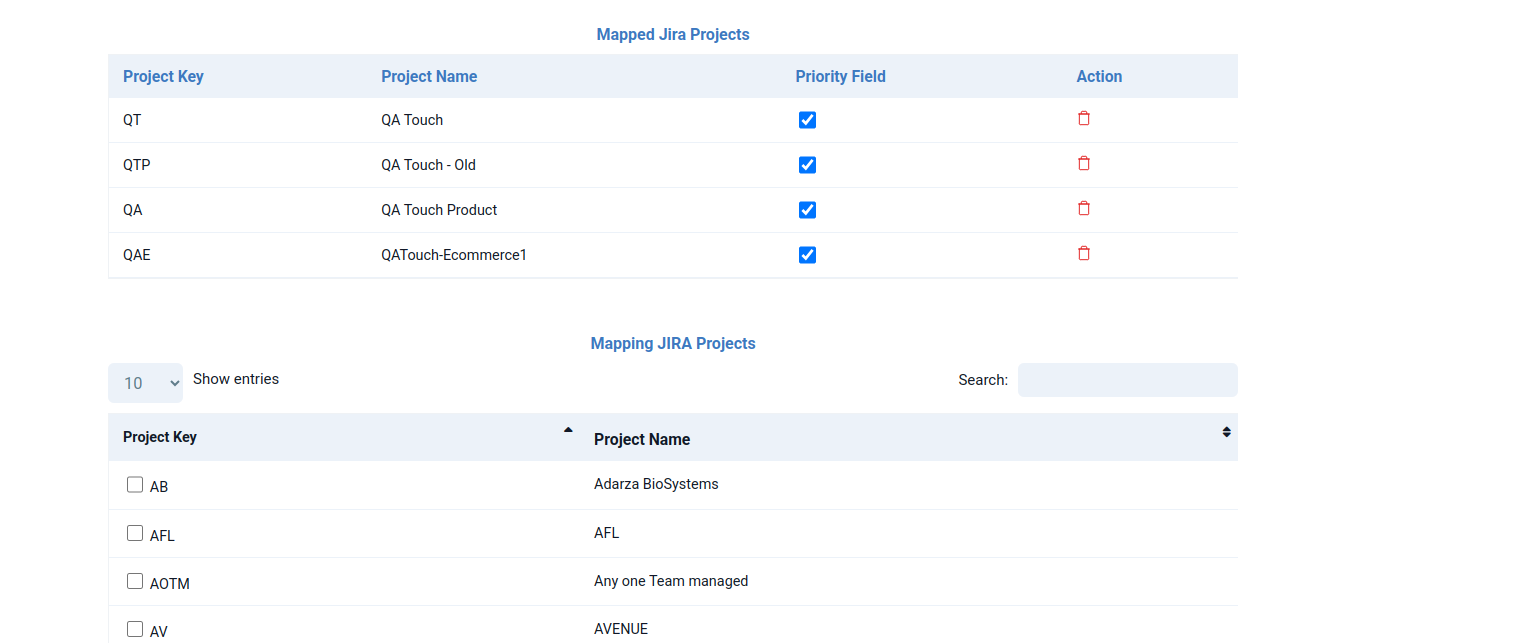
Task: Delete the QT project mapping
Action: (1083, 119)
